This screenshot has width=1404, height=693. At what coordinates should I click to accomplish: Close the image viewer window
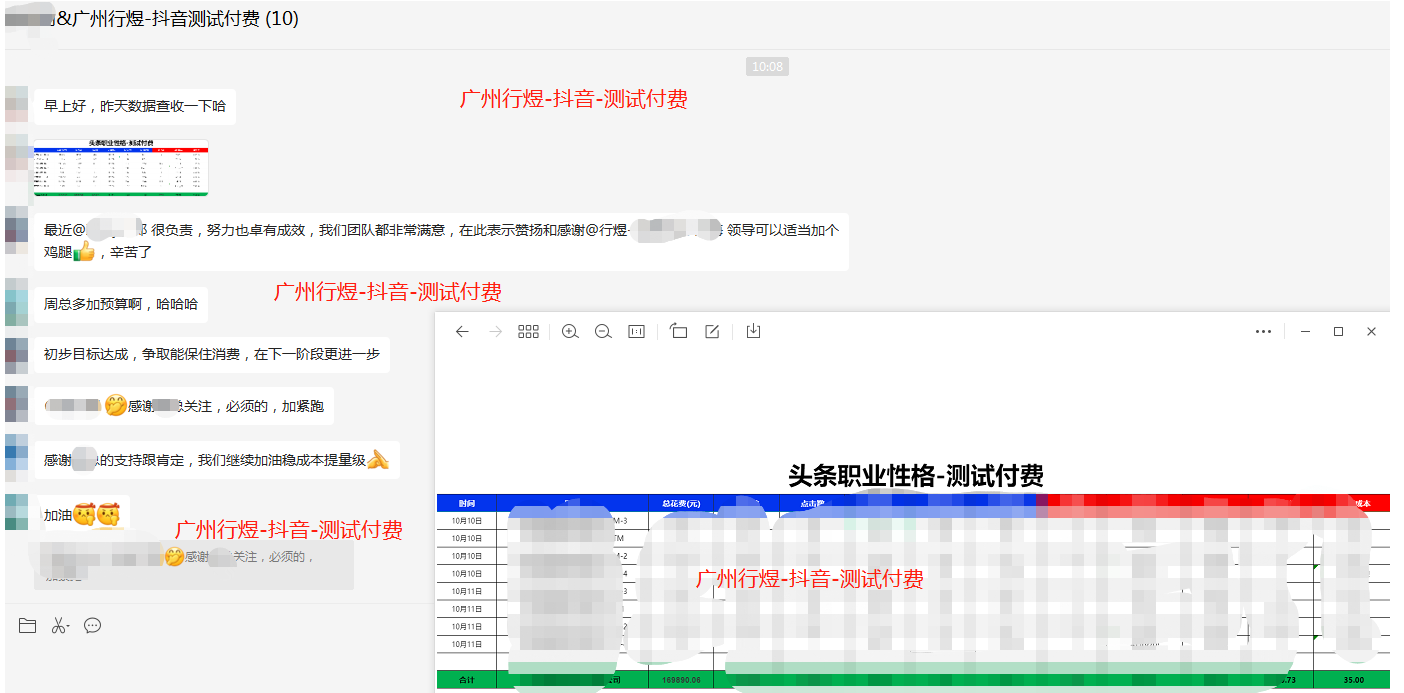tap(1371, 332)
